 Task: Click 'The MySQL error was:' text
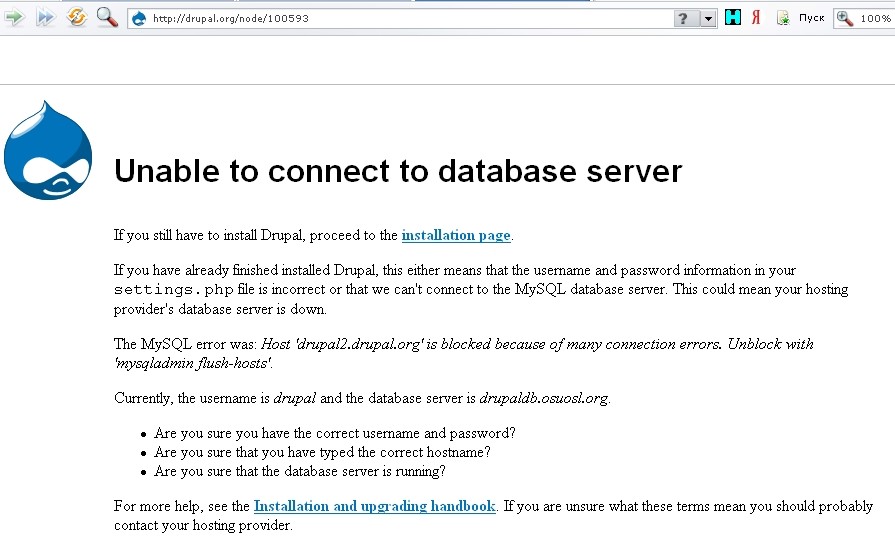click(186, 344)
